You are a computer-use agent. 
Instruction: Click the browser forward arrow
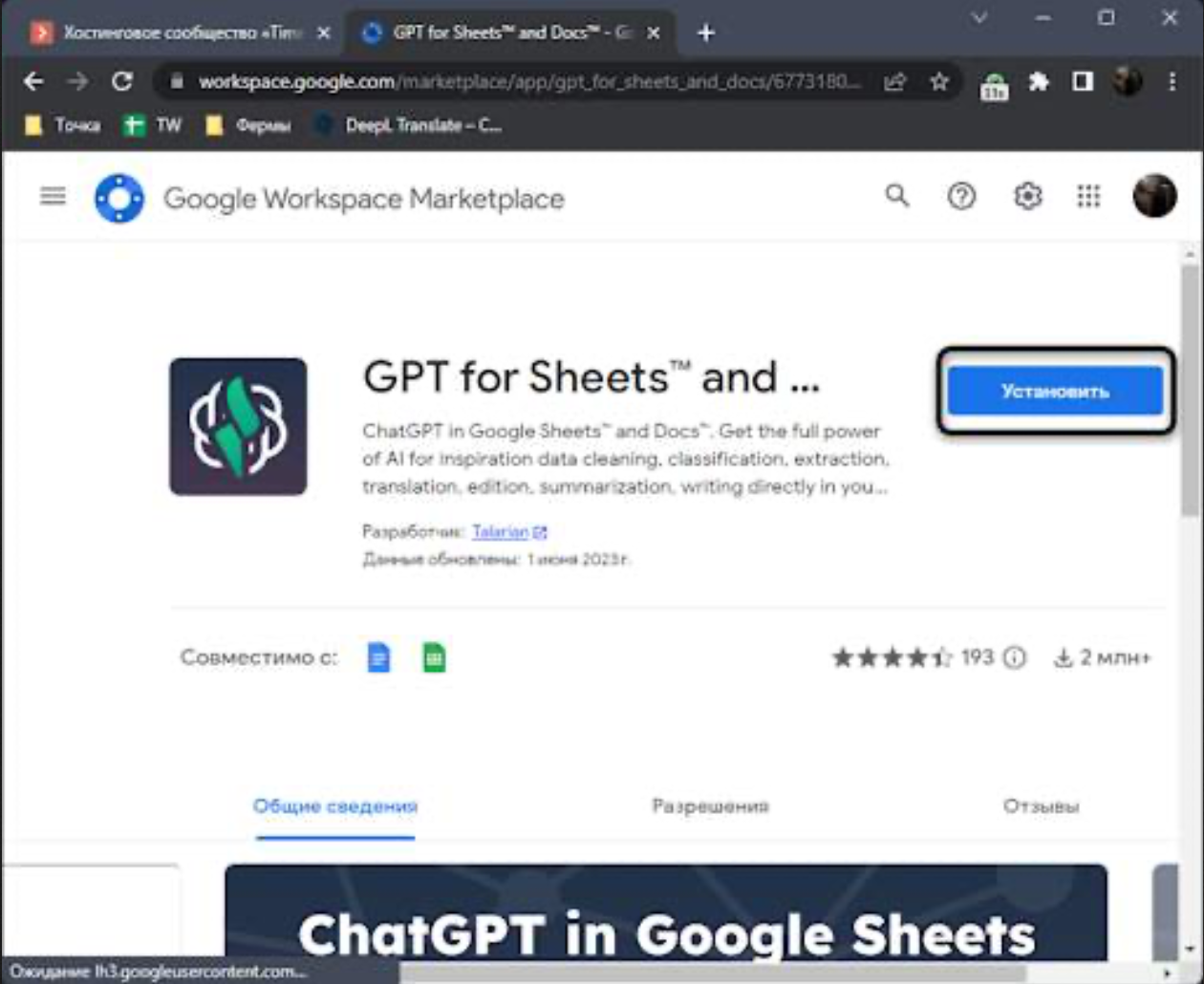tap(77, 82)
